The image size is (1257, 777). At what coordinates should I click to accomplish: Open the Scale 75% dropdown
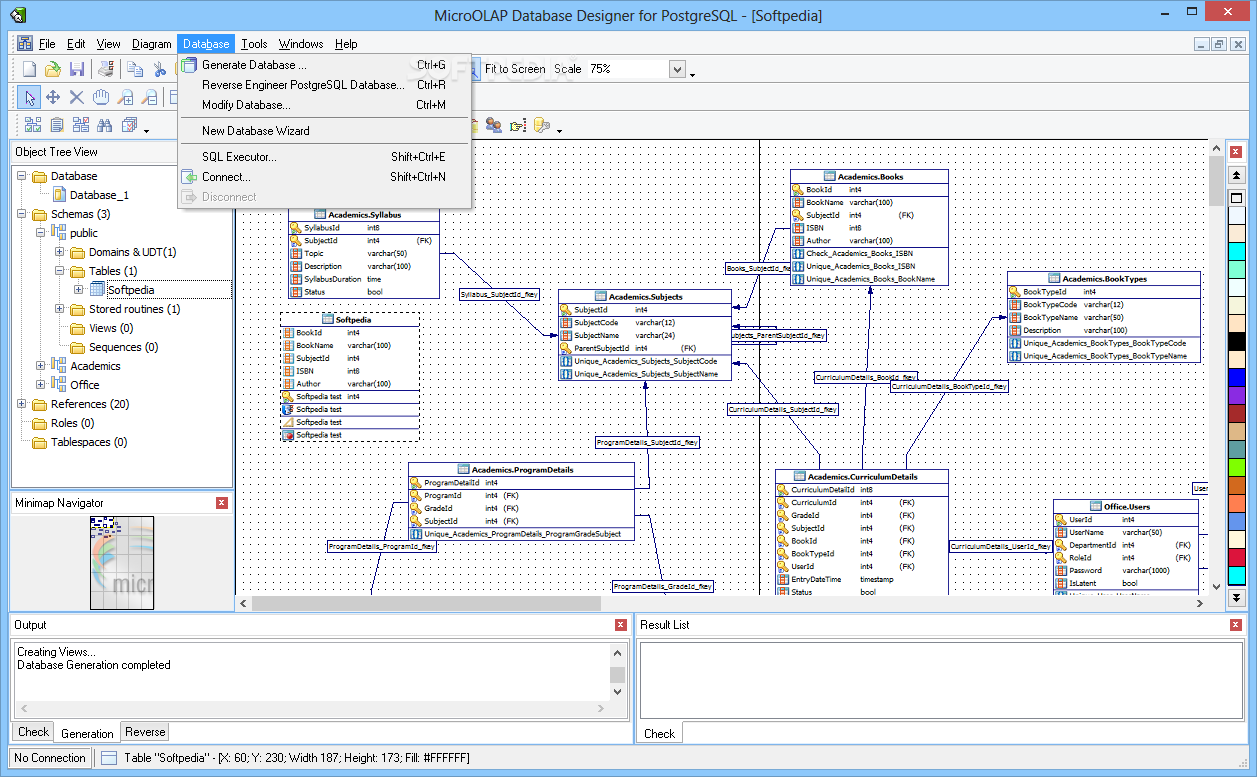pos(677,69)
